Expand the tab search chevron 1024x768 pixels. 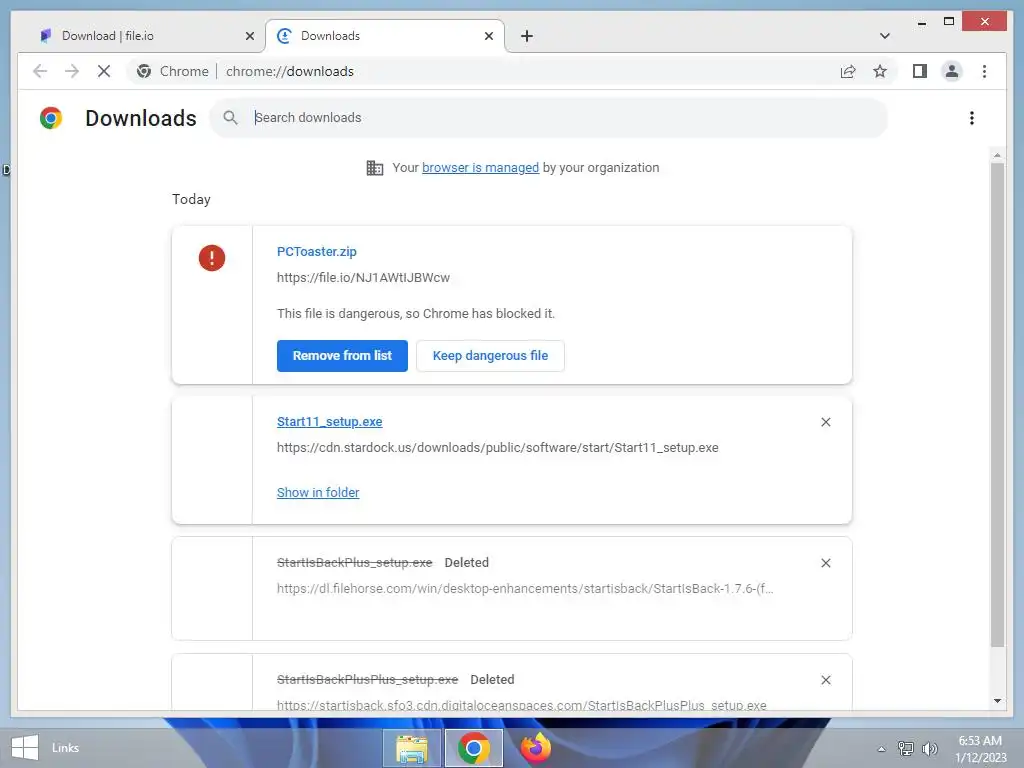pyautogui.click(x=885, y=36)
